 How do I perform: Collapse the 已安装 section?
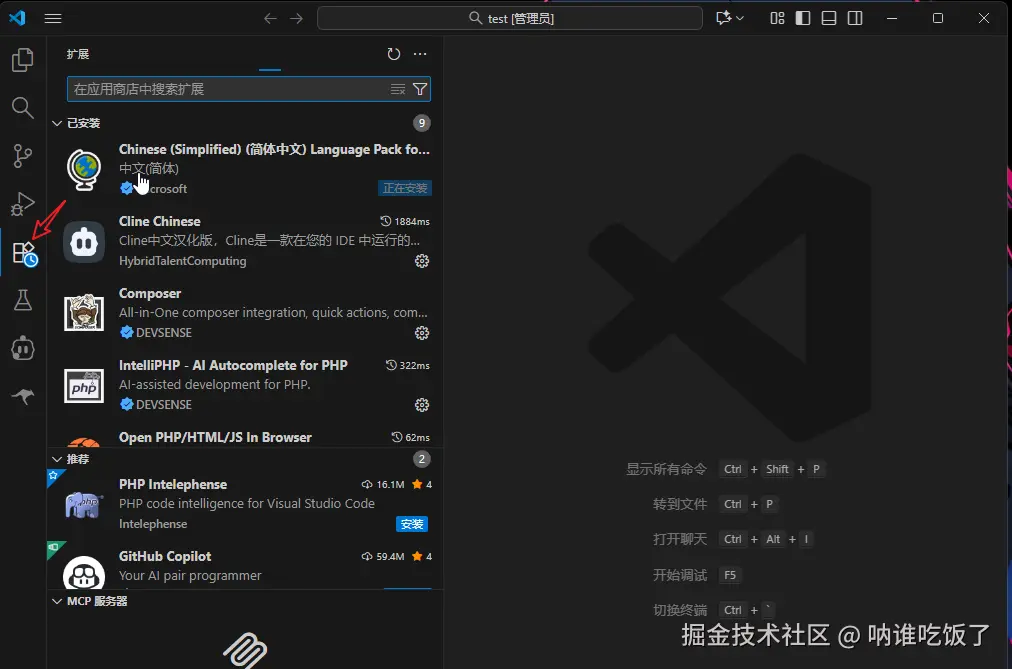coord(57,123)
